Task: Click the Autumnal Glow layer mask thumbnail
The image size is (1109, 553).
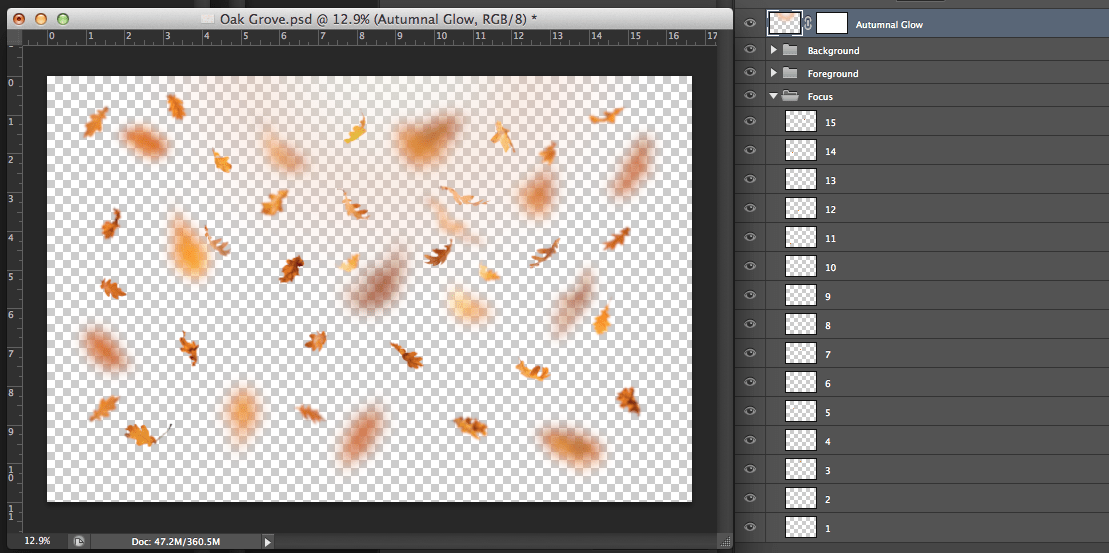Action: tap(833, 23)
